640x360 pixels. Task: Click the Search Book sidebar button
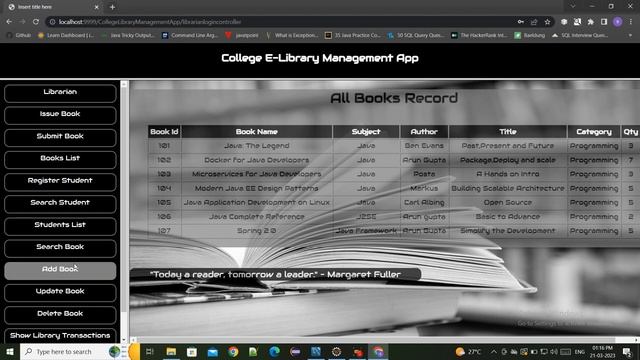60,248
